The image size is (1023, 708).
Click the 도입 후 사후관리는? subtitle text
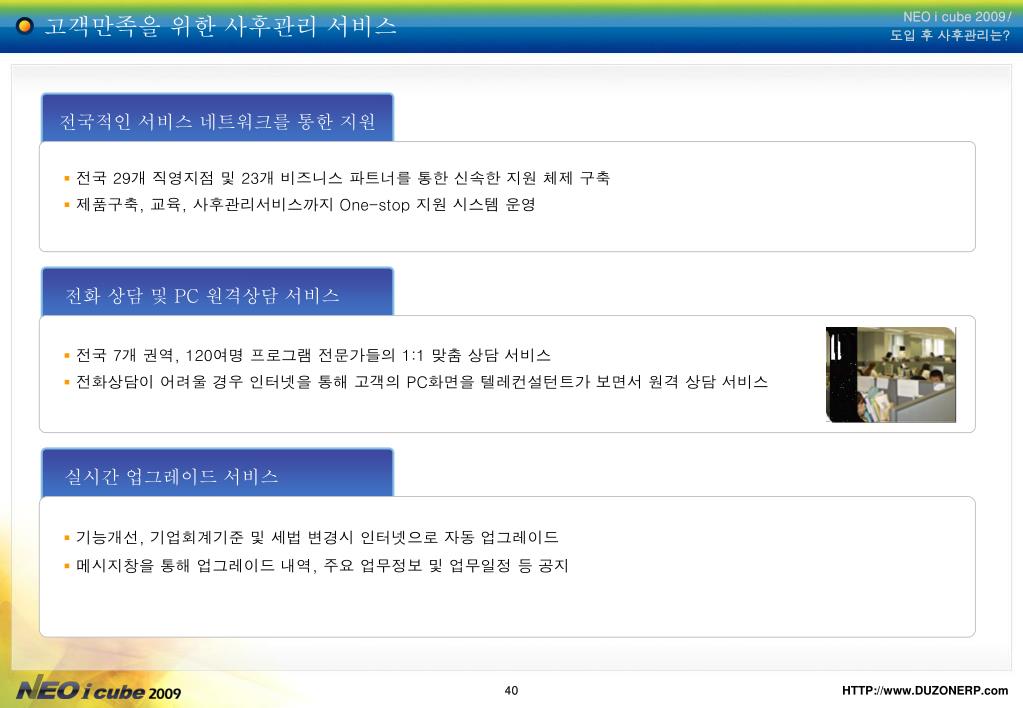[x=950, y=35]
